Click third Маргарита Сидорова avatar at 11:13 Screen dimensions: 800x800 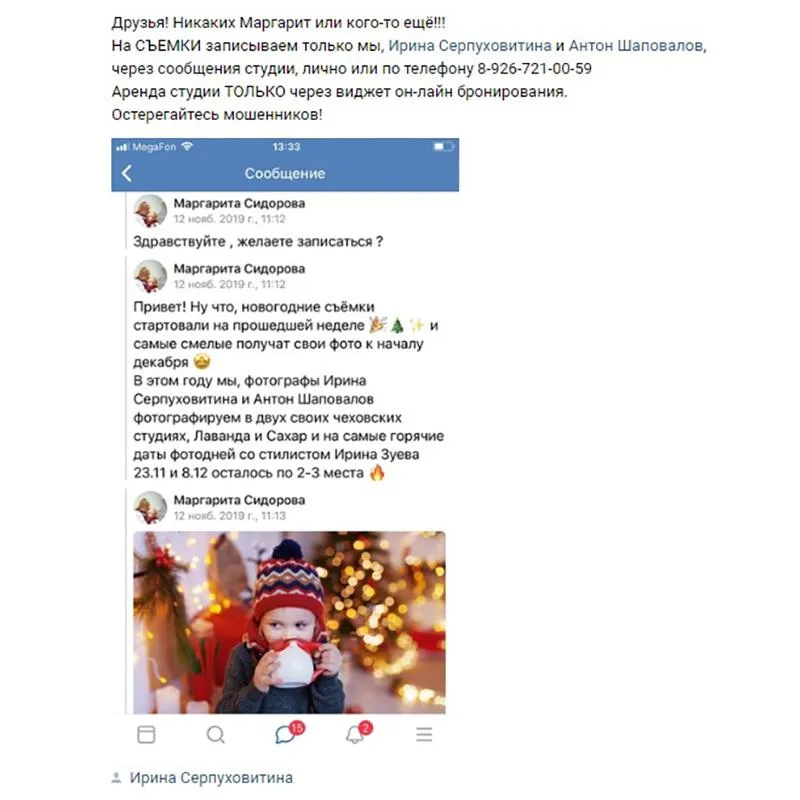(x=150, y=508)
